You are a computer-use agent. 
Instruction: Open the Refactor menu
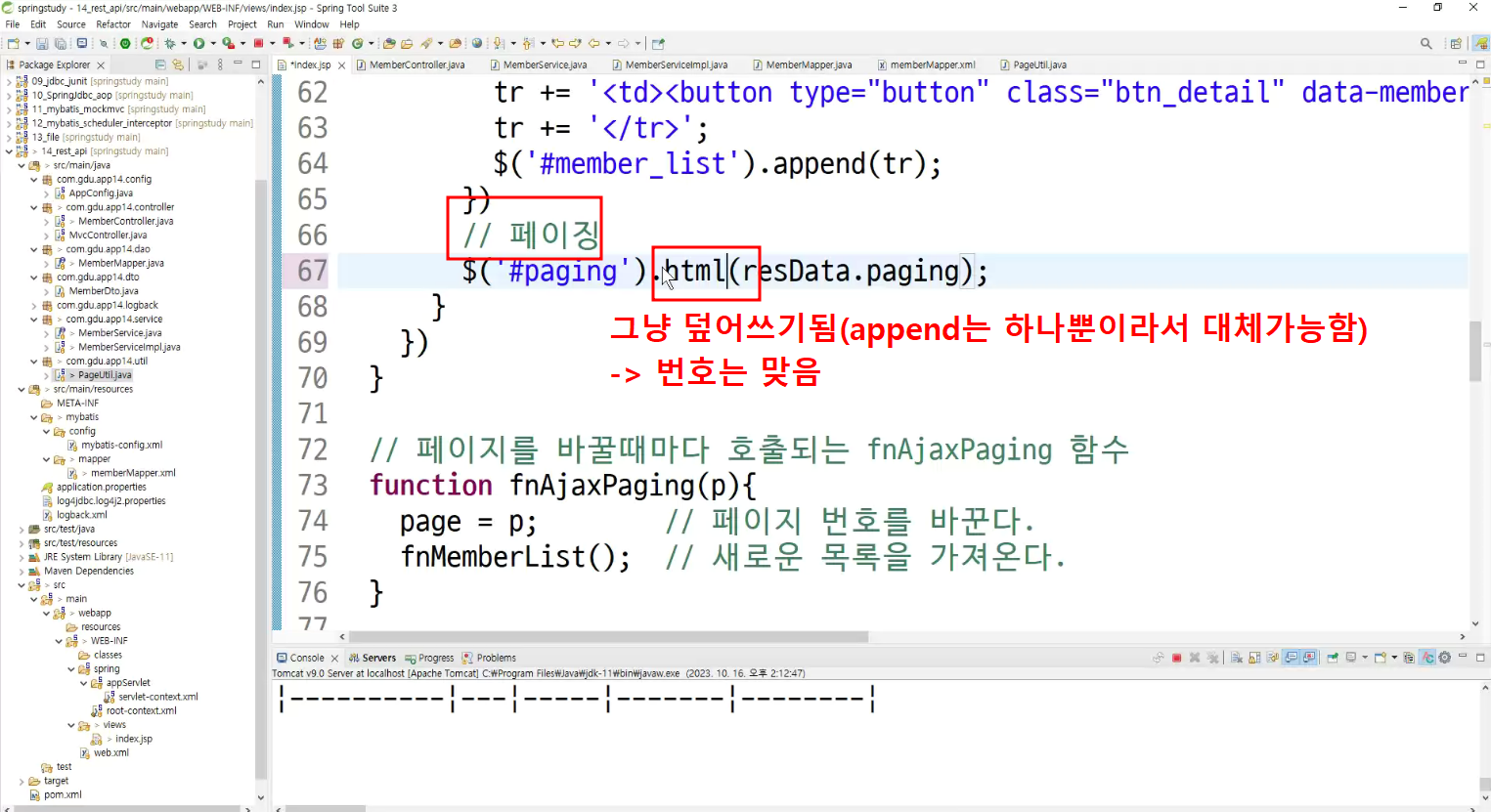[113, 24]
